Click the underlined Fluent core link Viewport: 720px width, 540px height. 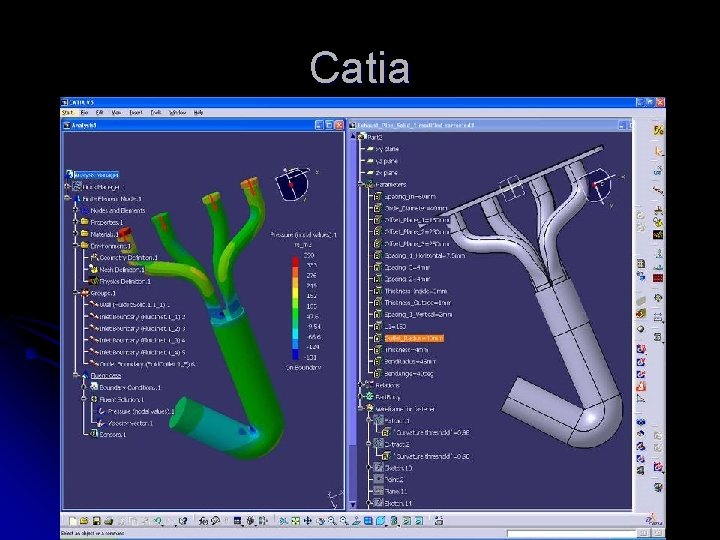coord(106,376)
